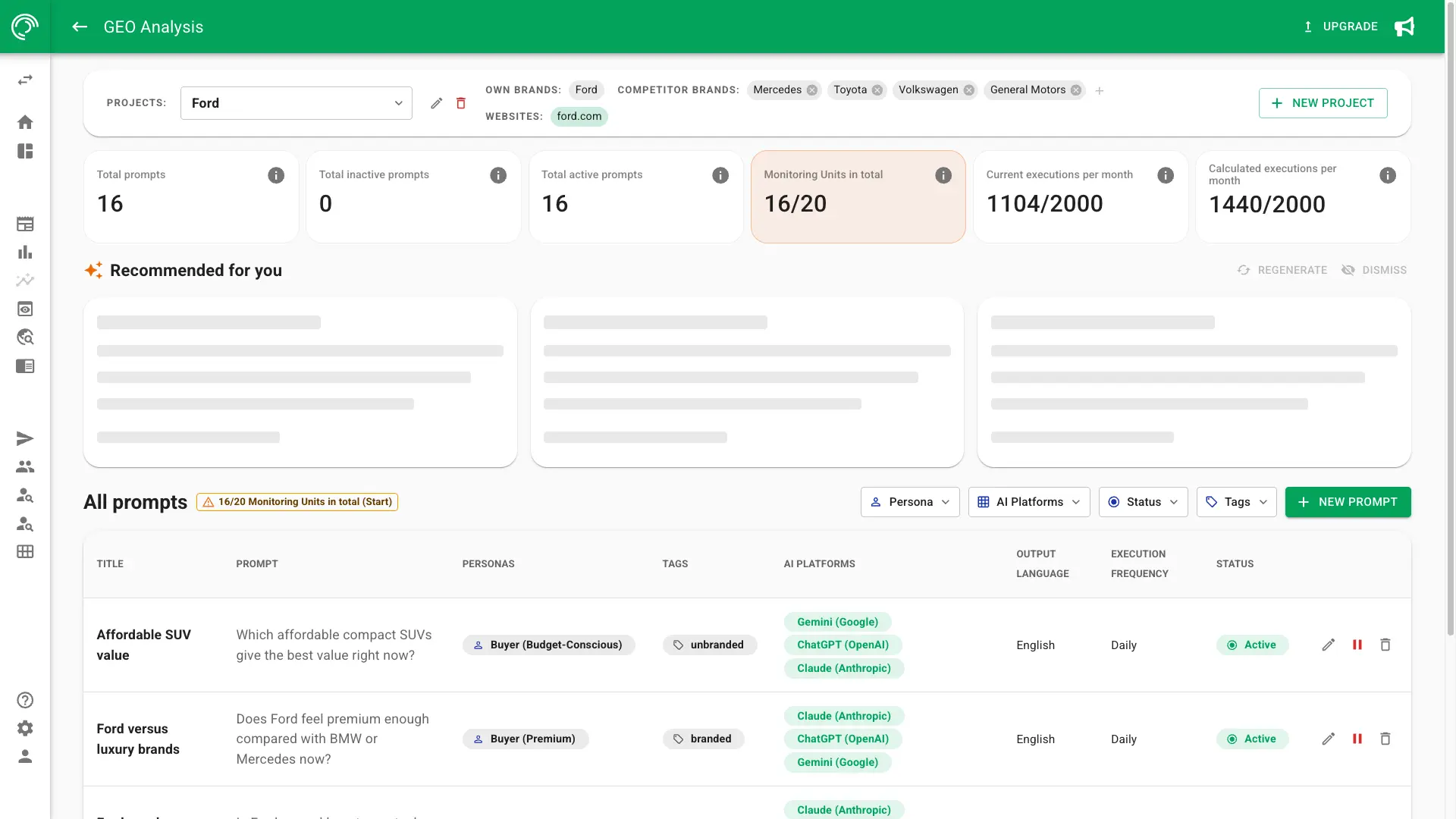
Task: Click Gemini (Google) chip in Affordable SUV row
Action: click(838, 622)
